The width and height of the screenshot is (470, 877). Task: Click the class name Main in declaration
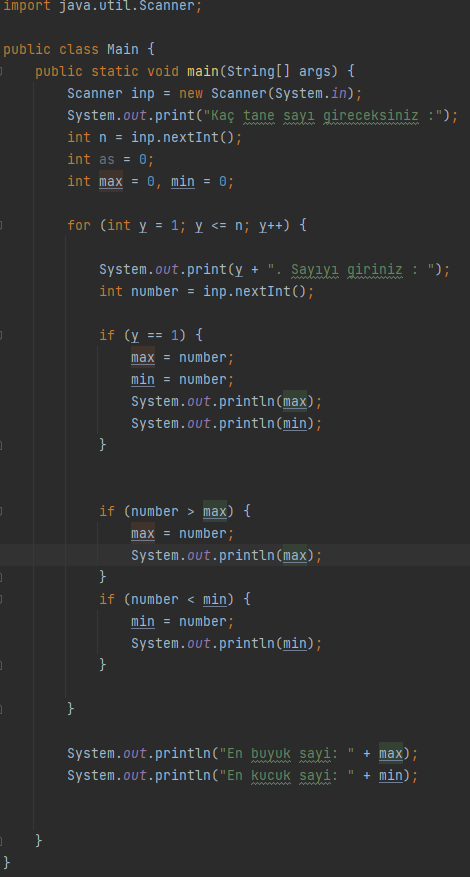pyautogui.click(x=123, y=49)
